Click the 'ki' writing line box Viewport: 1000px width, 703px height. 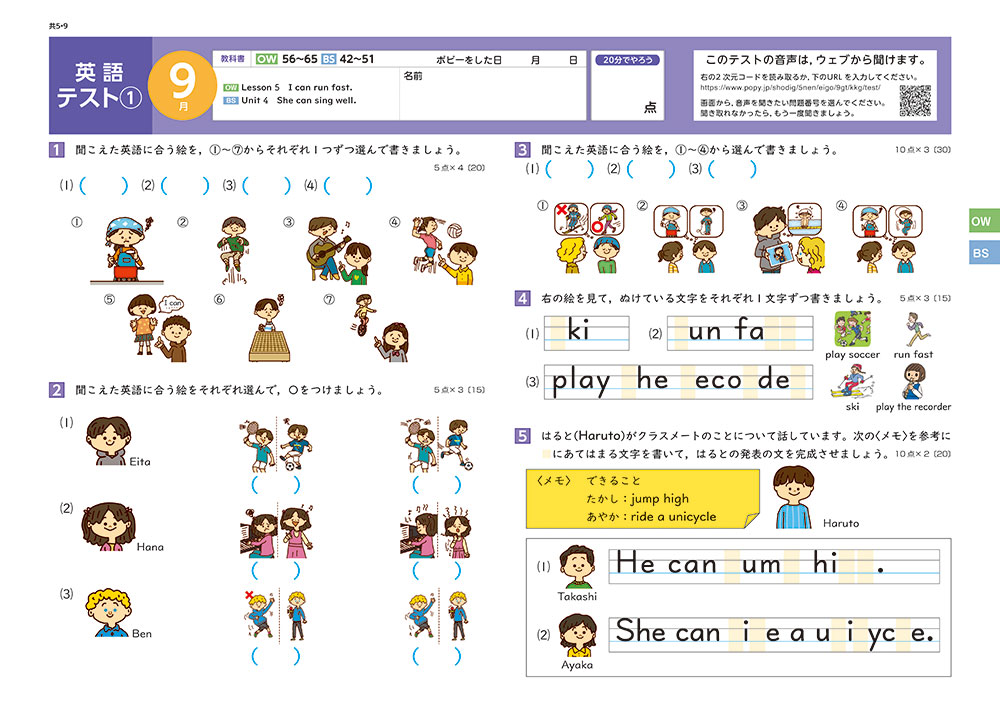click(x=587, y=333)
